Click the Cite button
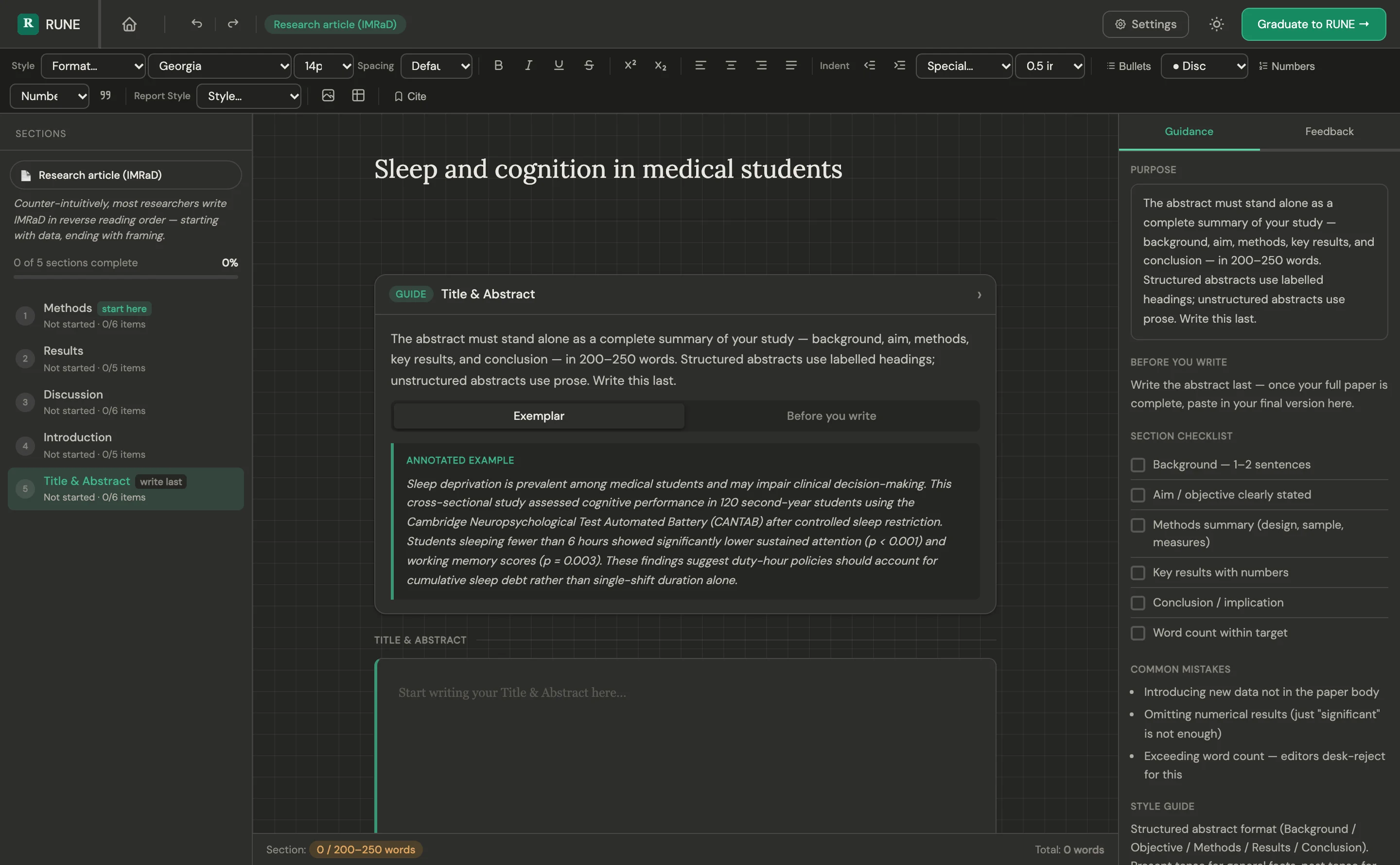Screen dimensions: 1400x865 click(x=410, y=96)
